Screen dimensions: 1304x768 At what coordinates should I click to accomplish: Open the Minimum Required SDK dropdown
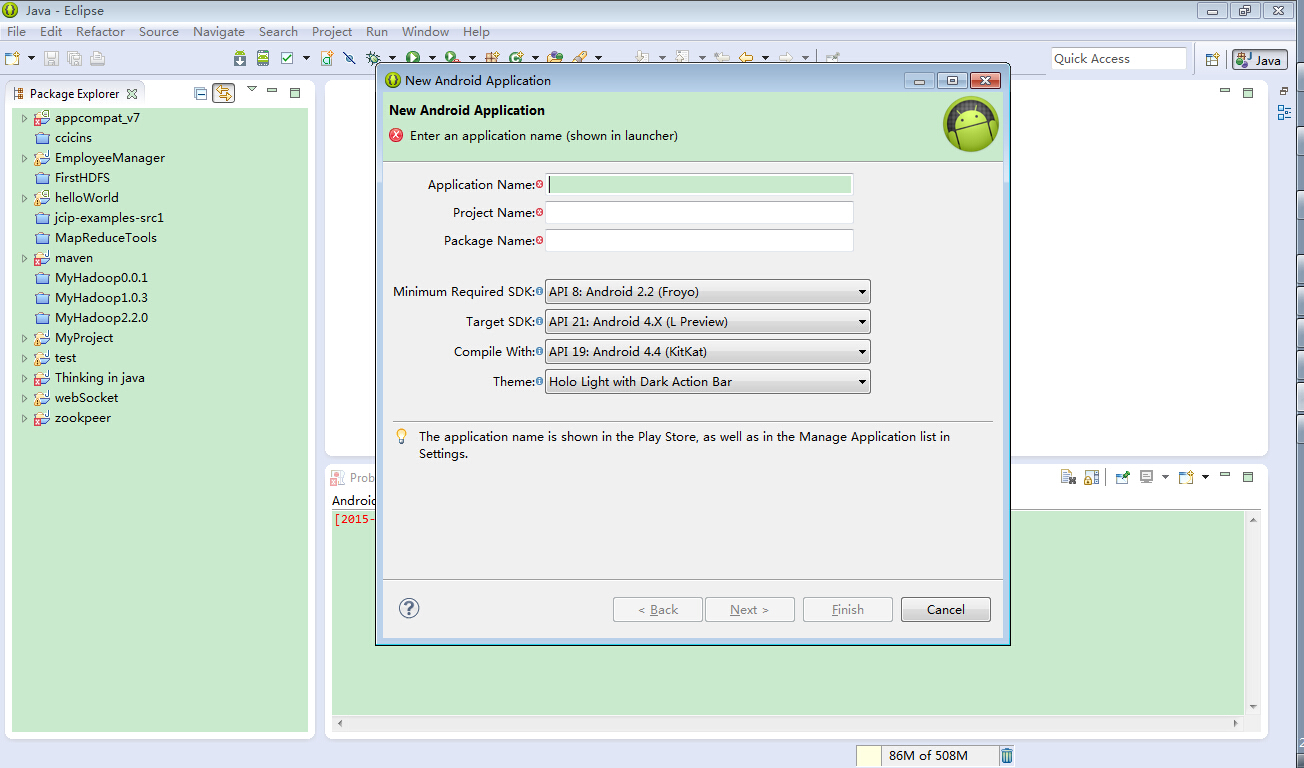point(708,292)
